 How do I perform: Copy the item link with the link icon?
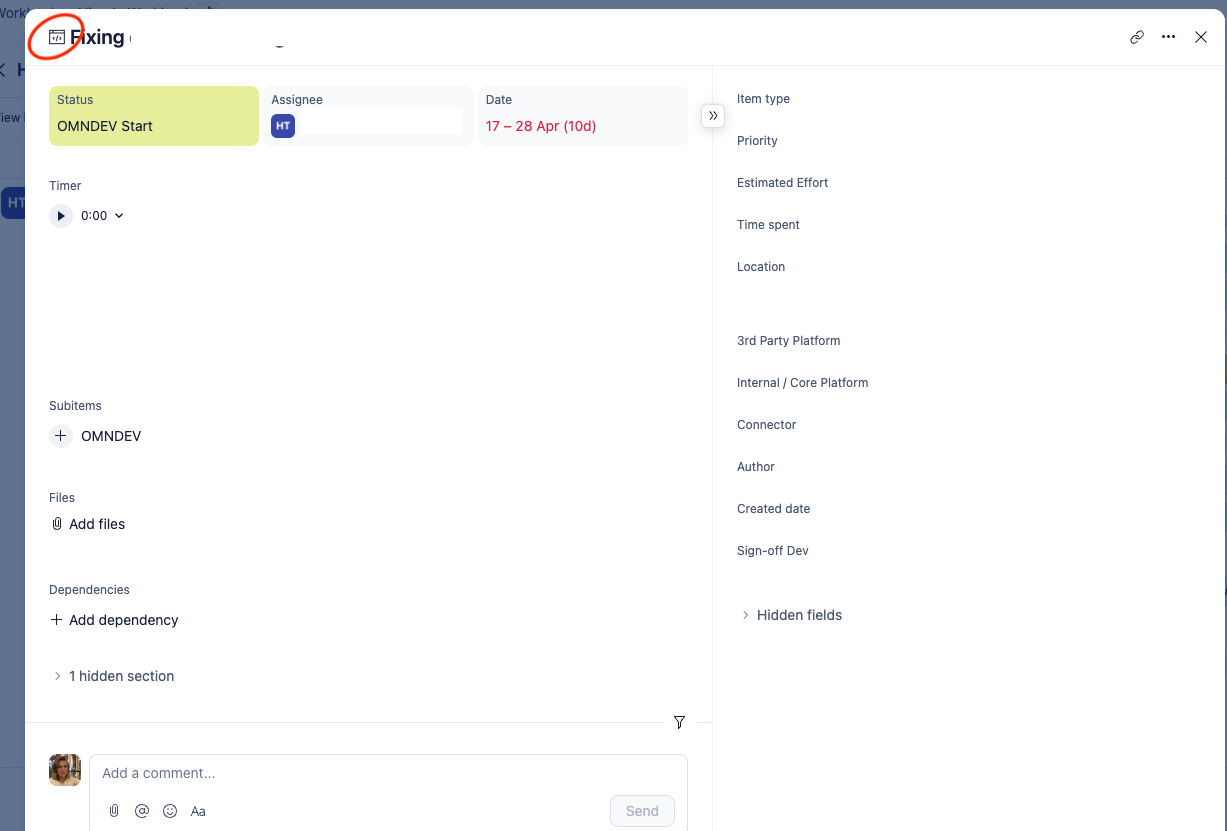pos(1137,37)
